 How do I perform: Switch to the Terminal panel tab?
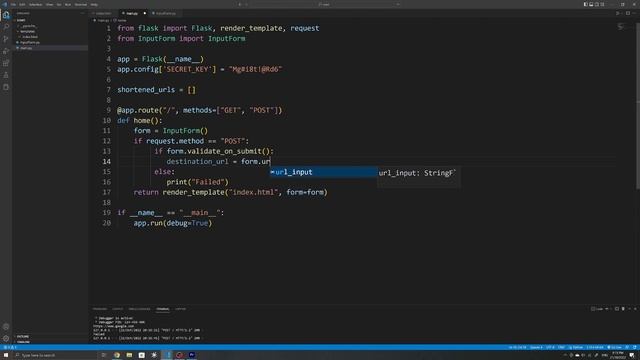162,309
